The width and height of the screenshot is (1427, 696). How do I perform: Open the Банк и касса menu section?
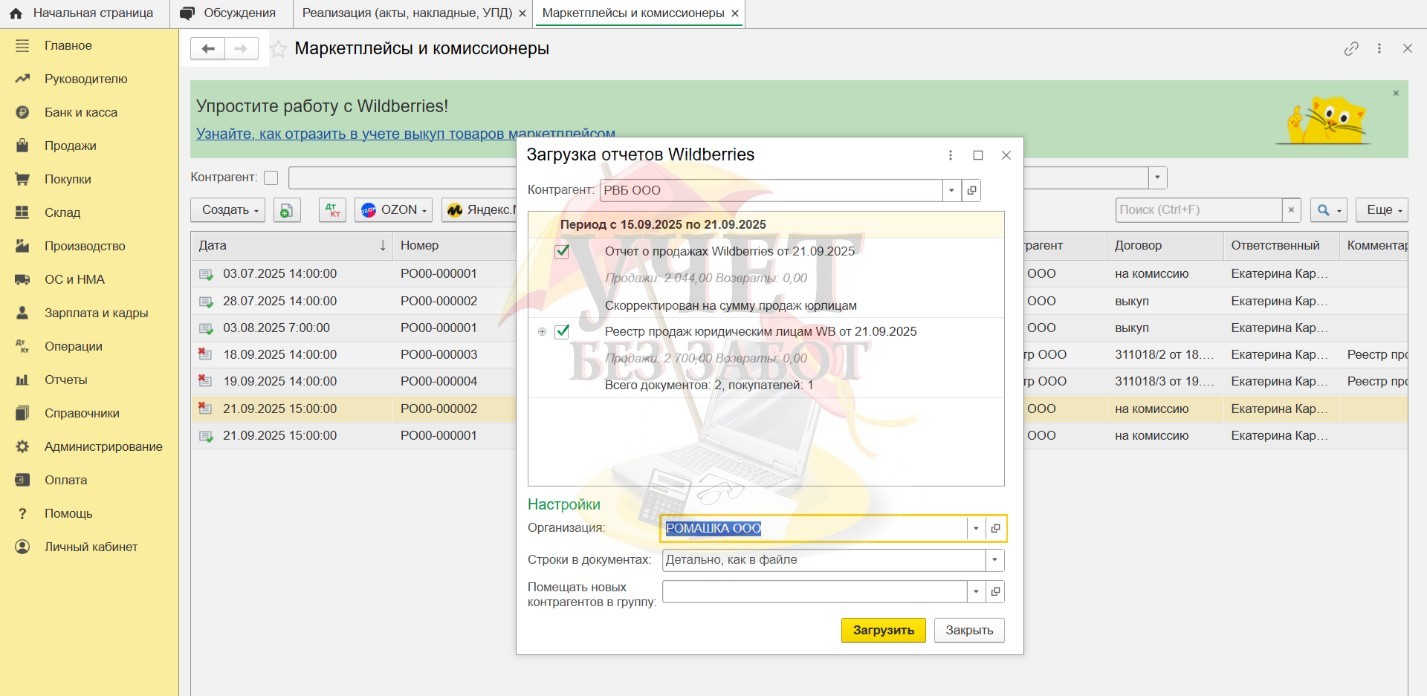(81, 112)
